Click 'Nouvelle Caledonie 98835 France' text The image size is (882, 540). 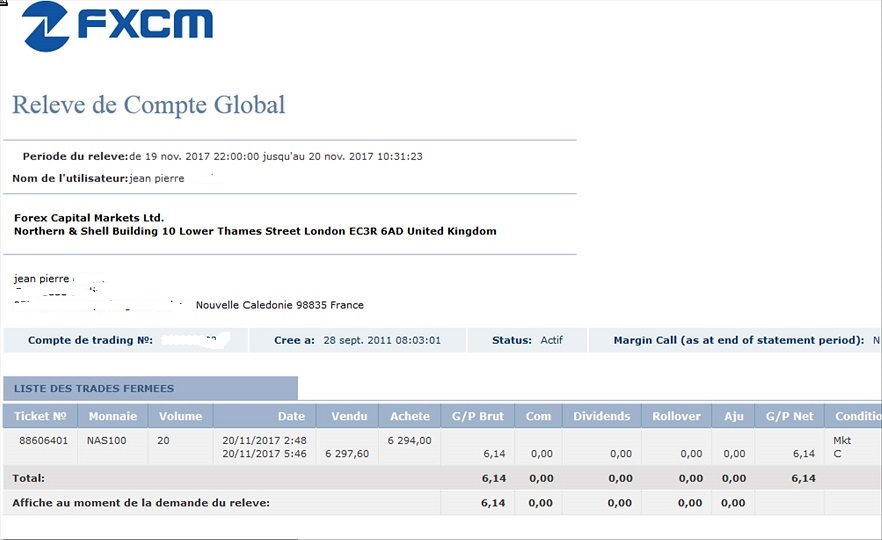point(280,305)
